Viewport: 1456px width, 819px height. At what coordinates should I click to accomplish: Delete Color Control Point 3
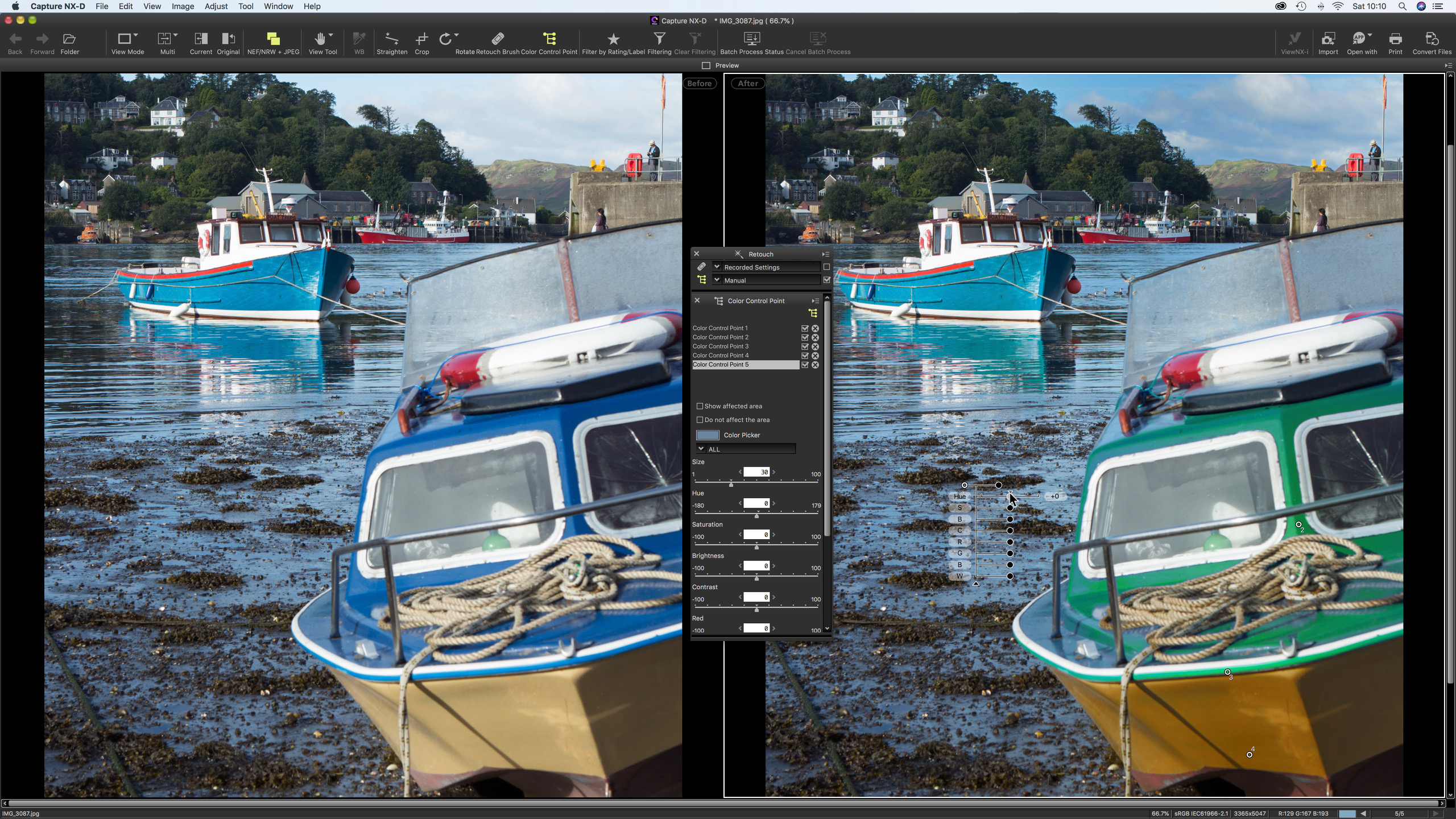click(815, 346)
